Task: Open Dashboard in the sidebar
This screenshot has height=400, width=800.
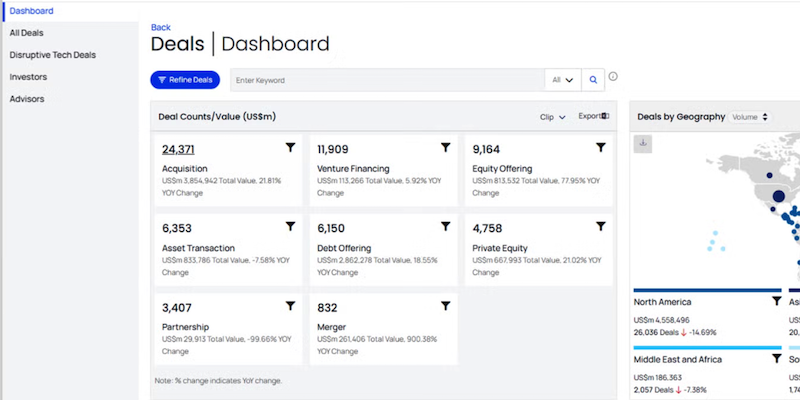Action: (32, 11)
